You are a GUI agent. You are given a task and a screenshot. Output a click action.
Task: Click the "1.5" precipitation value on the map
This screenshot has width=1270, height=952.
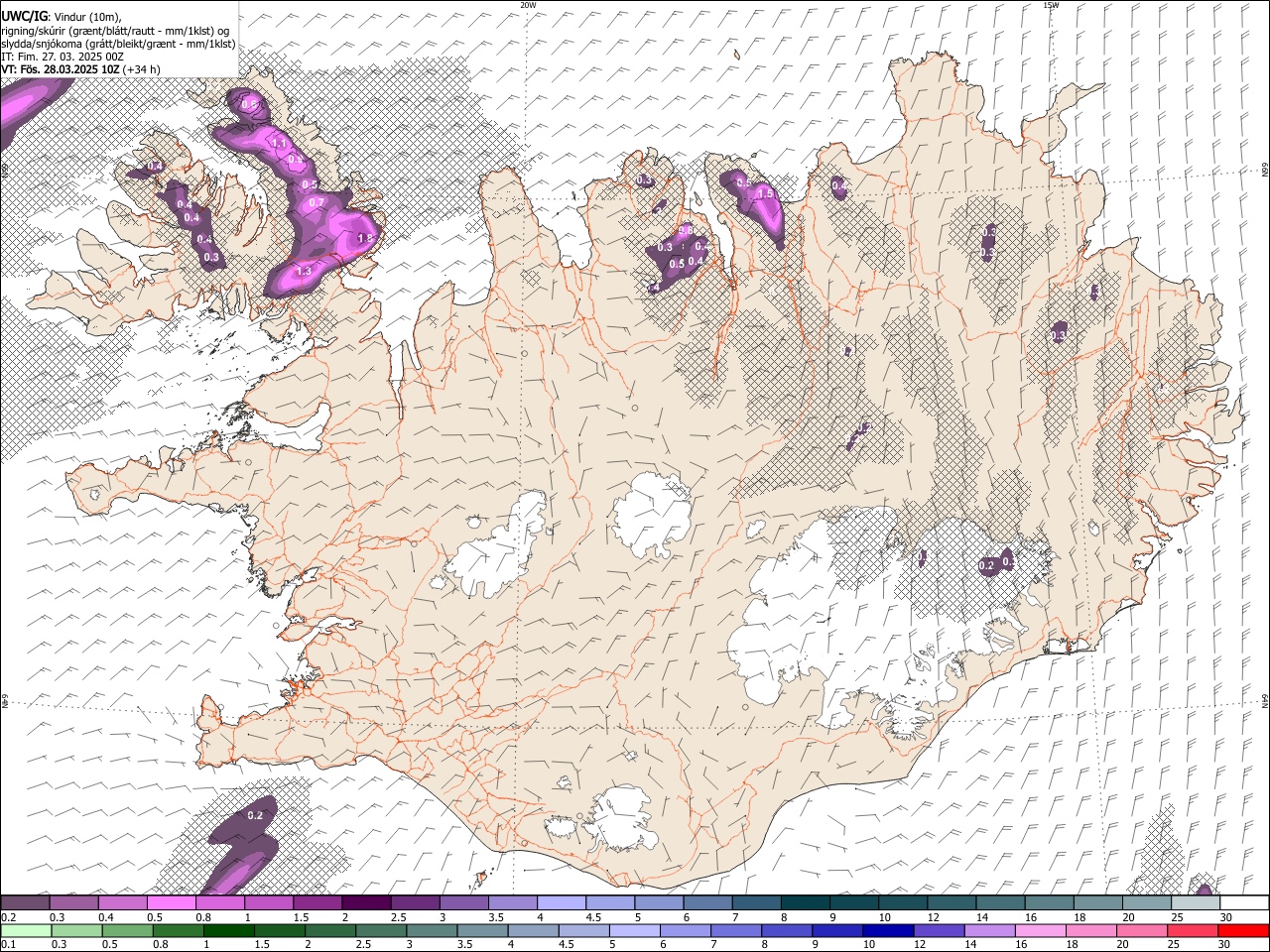pyautogui.click(x=764, y=194)
